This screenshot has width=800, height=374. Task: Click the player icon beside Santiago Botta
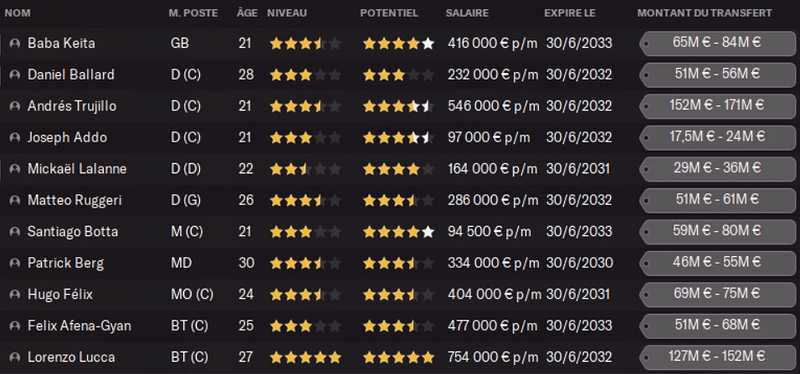14,232
